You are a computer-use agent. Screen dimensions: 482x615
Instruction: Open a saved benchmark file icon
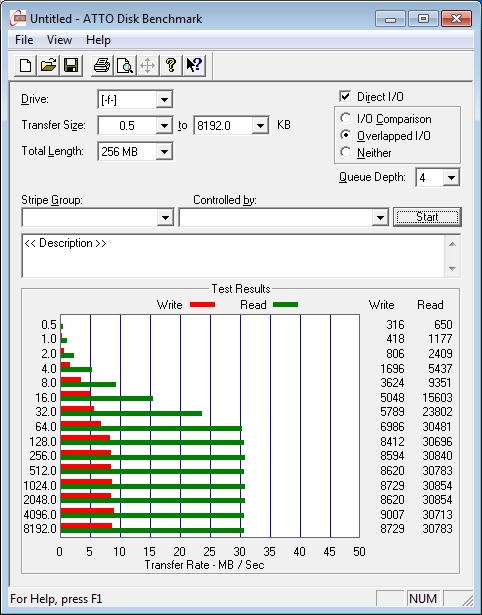click(x=49, y=65)
